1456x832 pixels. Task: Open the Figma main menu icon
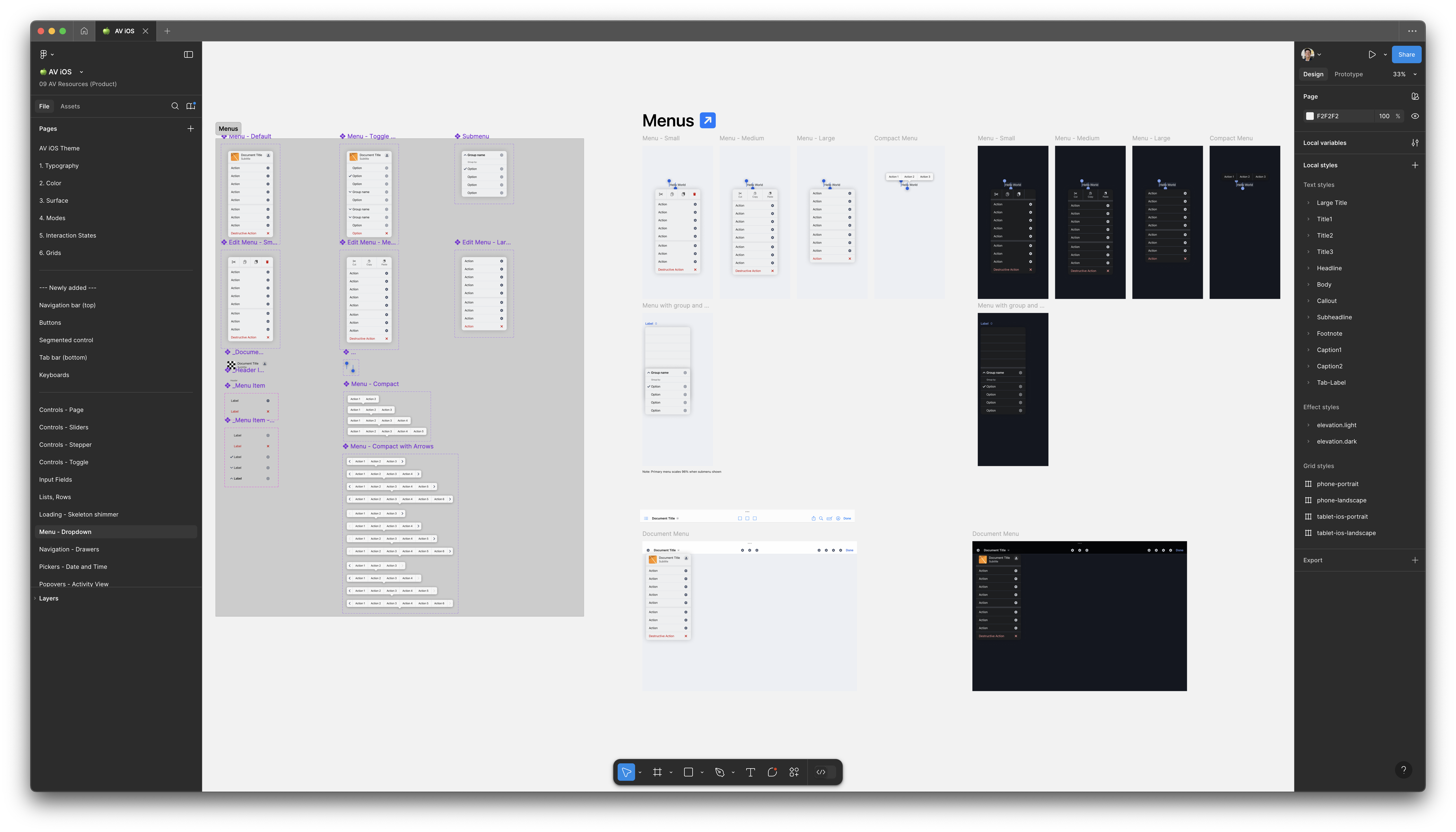coord(43,54)
